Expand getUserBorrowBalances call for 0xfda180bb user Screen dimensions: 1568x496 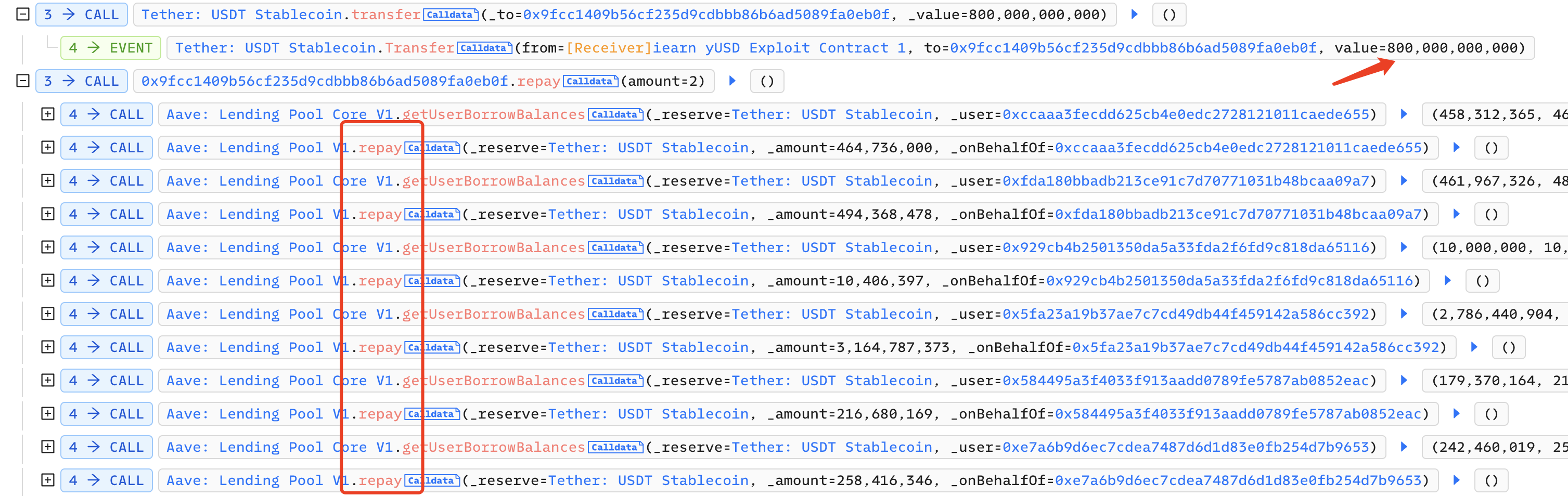[x=47, y=180]
